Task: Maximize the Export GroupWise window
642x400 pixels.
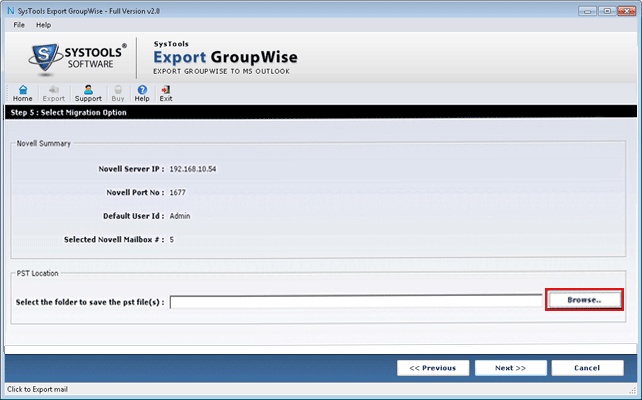Action: point(606,9)
